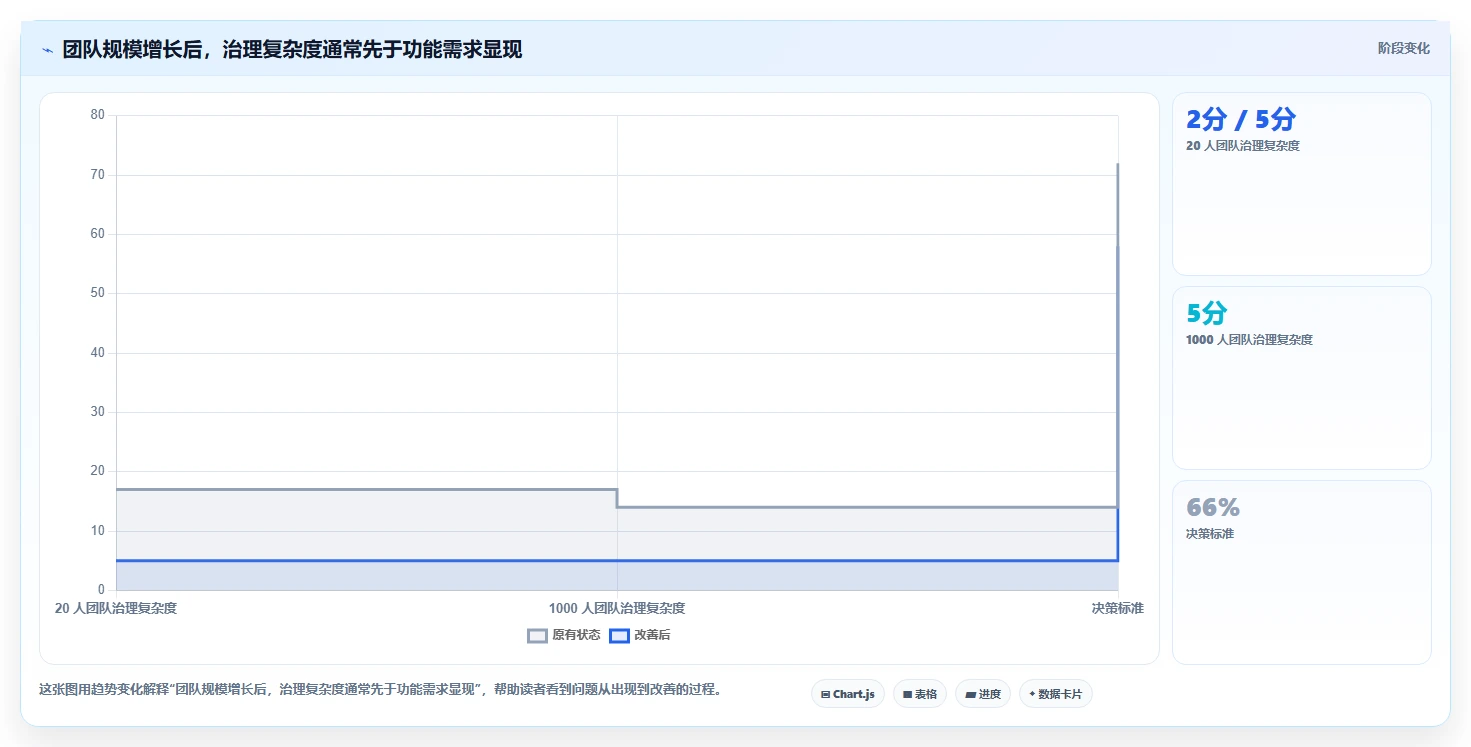
Task: Select the Chart.js tag
Action: (x=847, y=694)
